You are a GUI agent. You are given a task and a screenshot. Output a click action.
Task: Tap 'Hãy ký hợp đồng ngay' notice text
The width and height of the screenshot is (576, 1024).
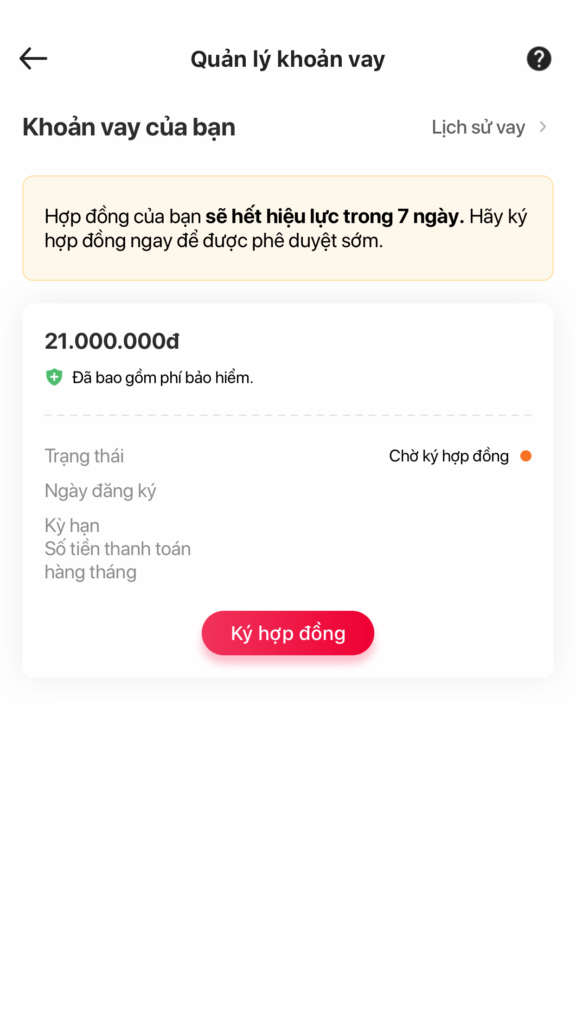point(286,229)
